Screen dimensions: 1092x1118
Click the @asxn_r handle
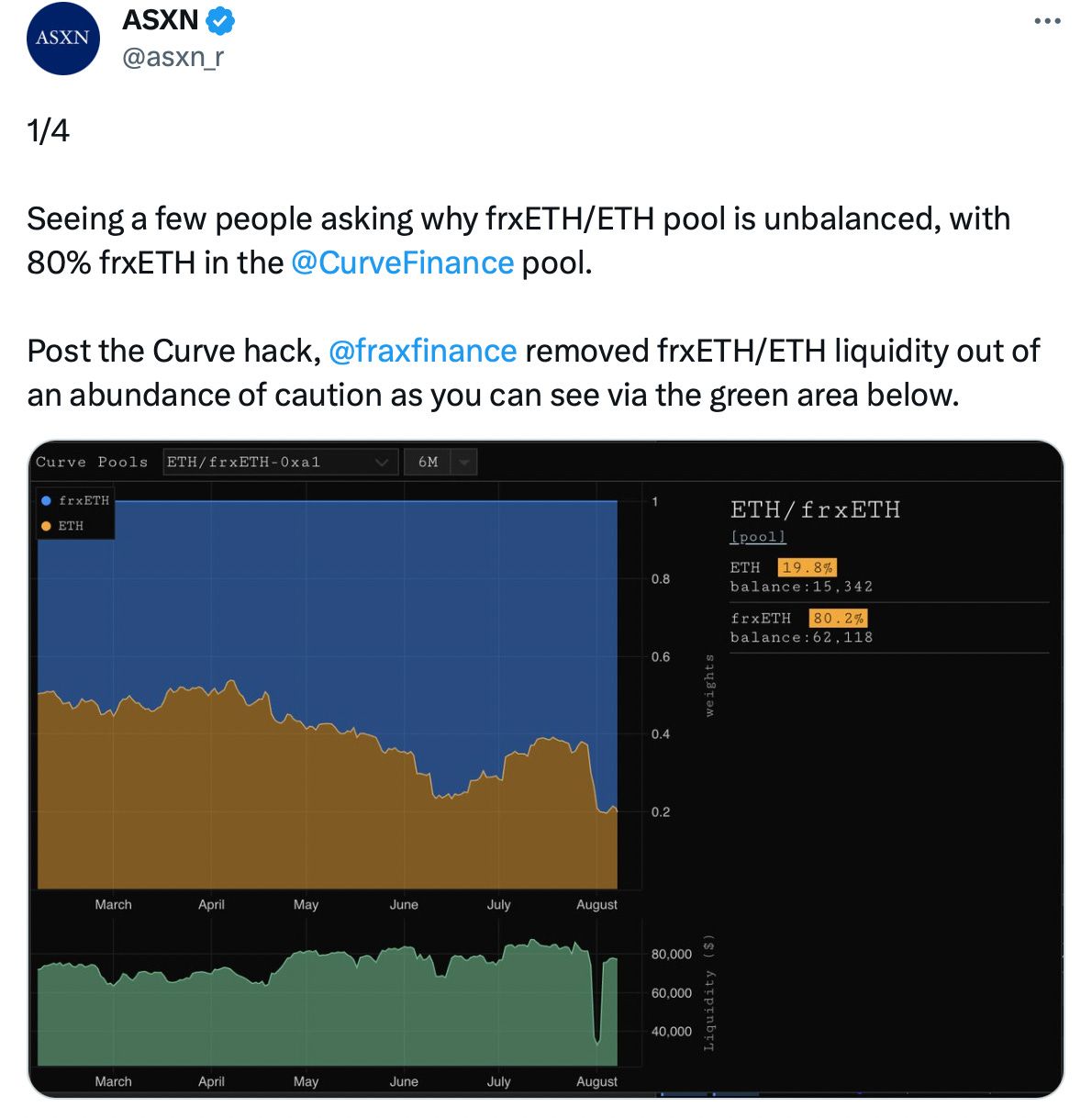click(173, 57)
